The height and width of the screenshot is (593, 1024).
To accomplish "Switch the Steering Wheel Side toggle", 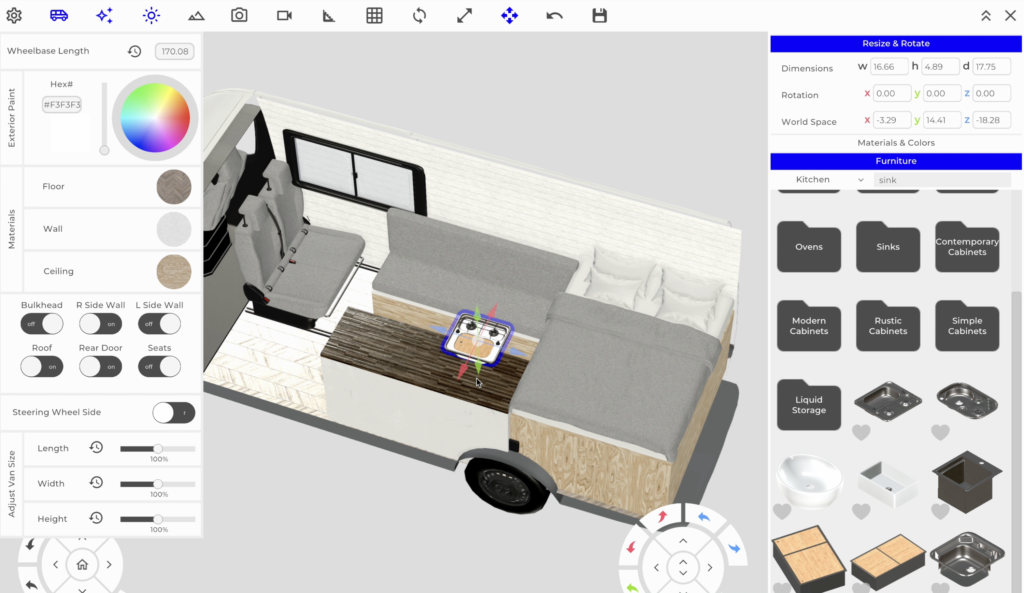I will tap(174, 412).
